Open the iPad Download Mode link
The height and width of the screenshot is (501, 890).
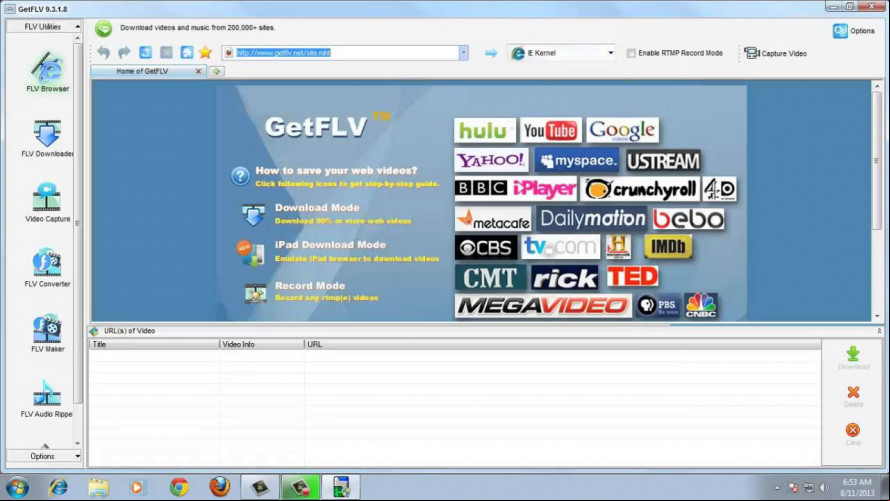tap(330, 245)
